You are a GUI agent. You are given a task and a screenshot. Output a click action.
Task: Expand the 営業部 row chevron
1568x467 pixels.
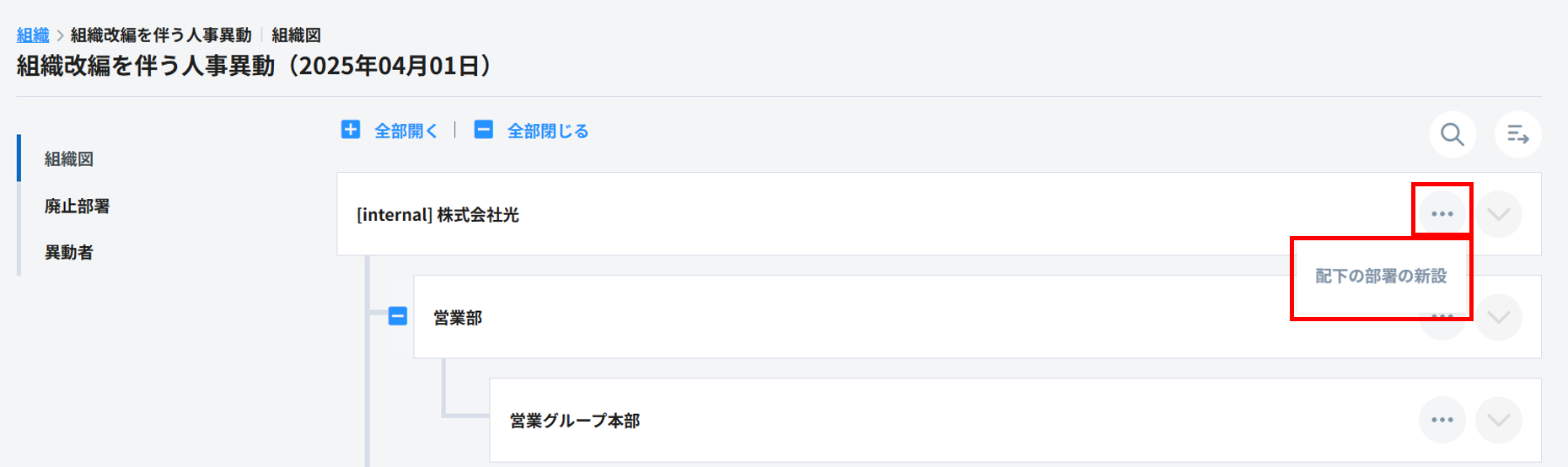pos(1498,317)
